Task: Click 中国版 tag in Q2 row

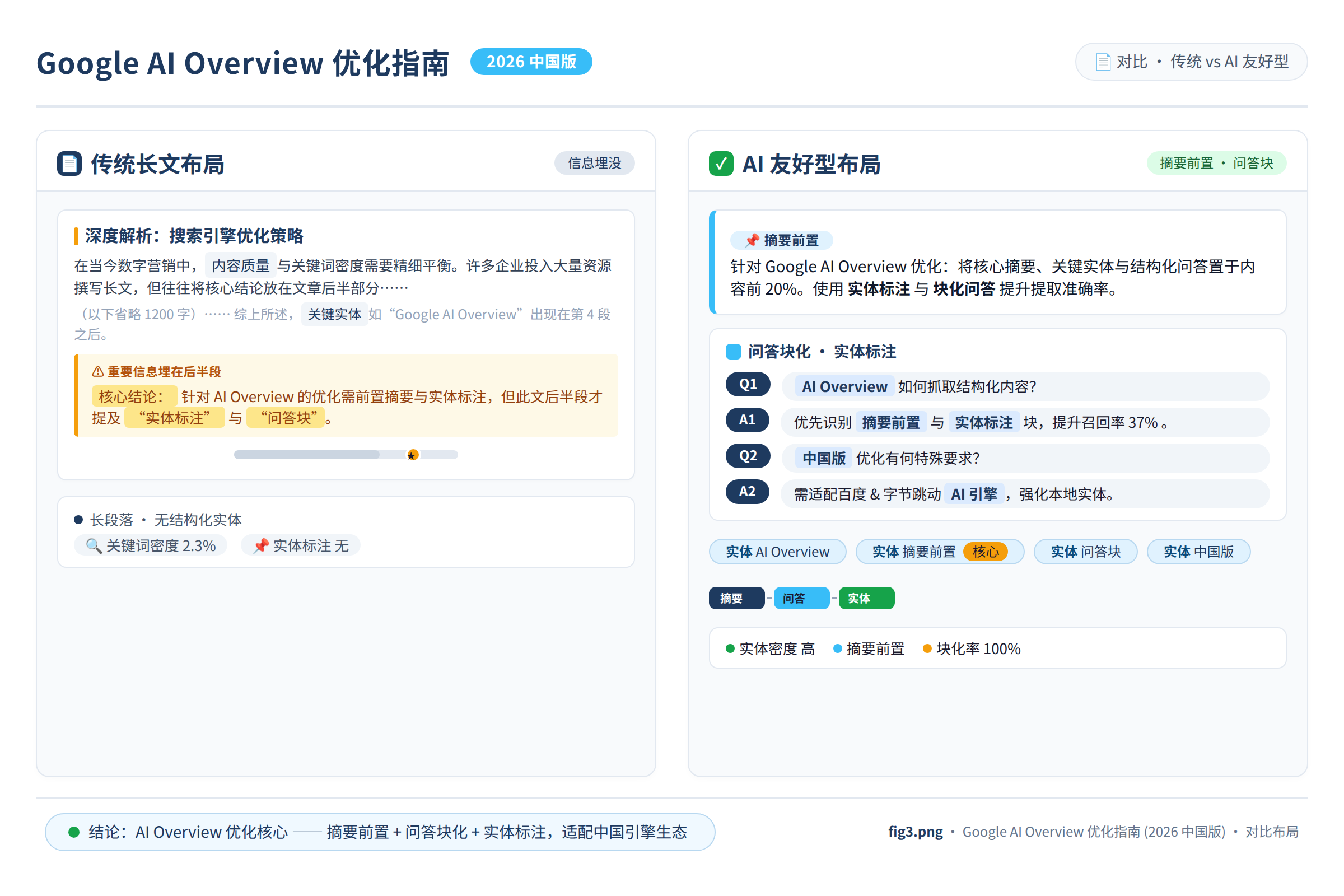Action: (x=824, y=458)
